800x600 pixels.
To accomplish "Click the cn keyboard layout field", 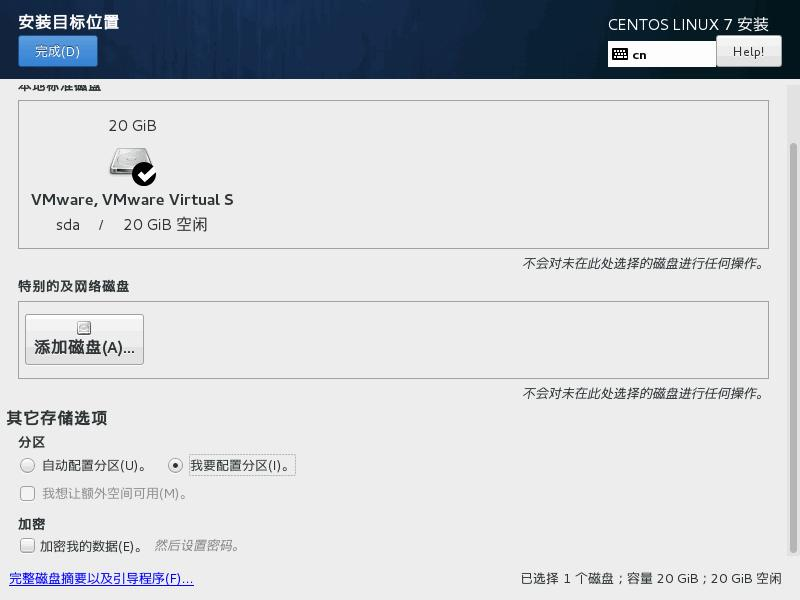I will click(x=662, y=54).
